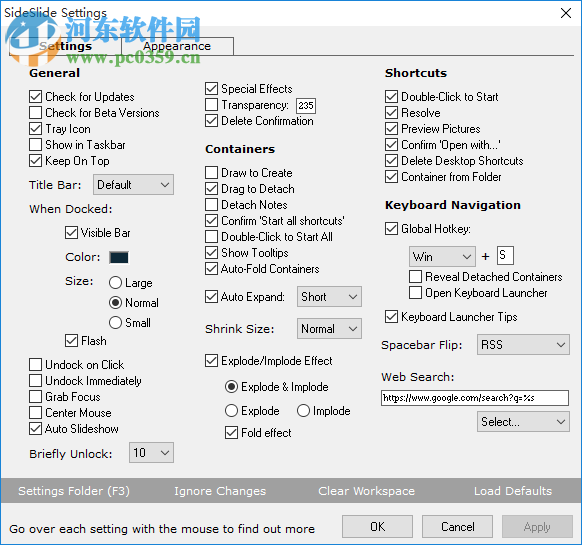Click the hotkey letter field S

pyautogui.click(x=505, y=255)
